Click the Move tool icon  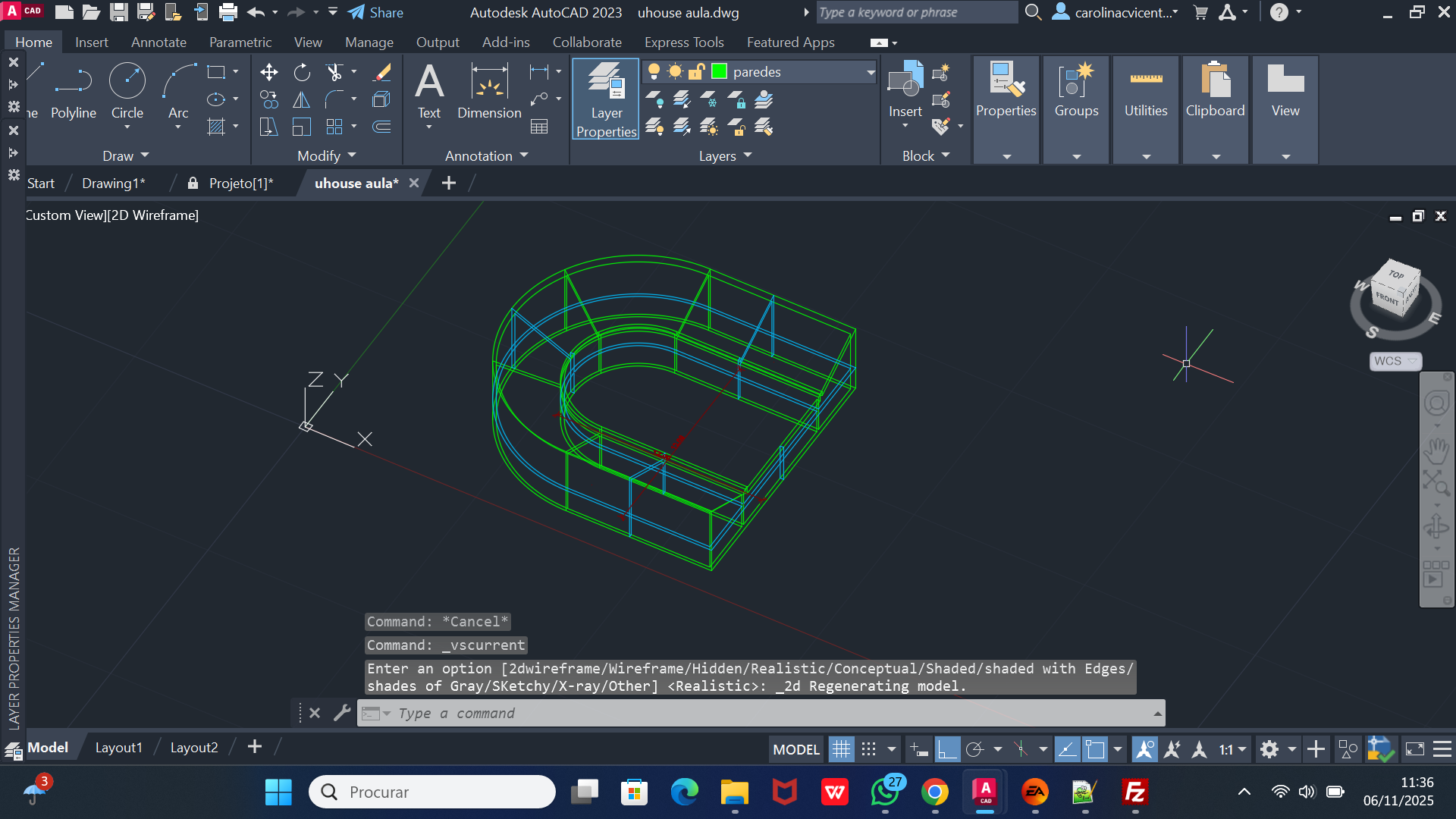point(268,72)
